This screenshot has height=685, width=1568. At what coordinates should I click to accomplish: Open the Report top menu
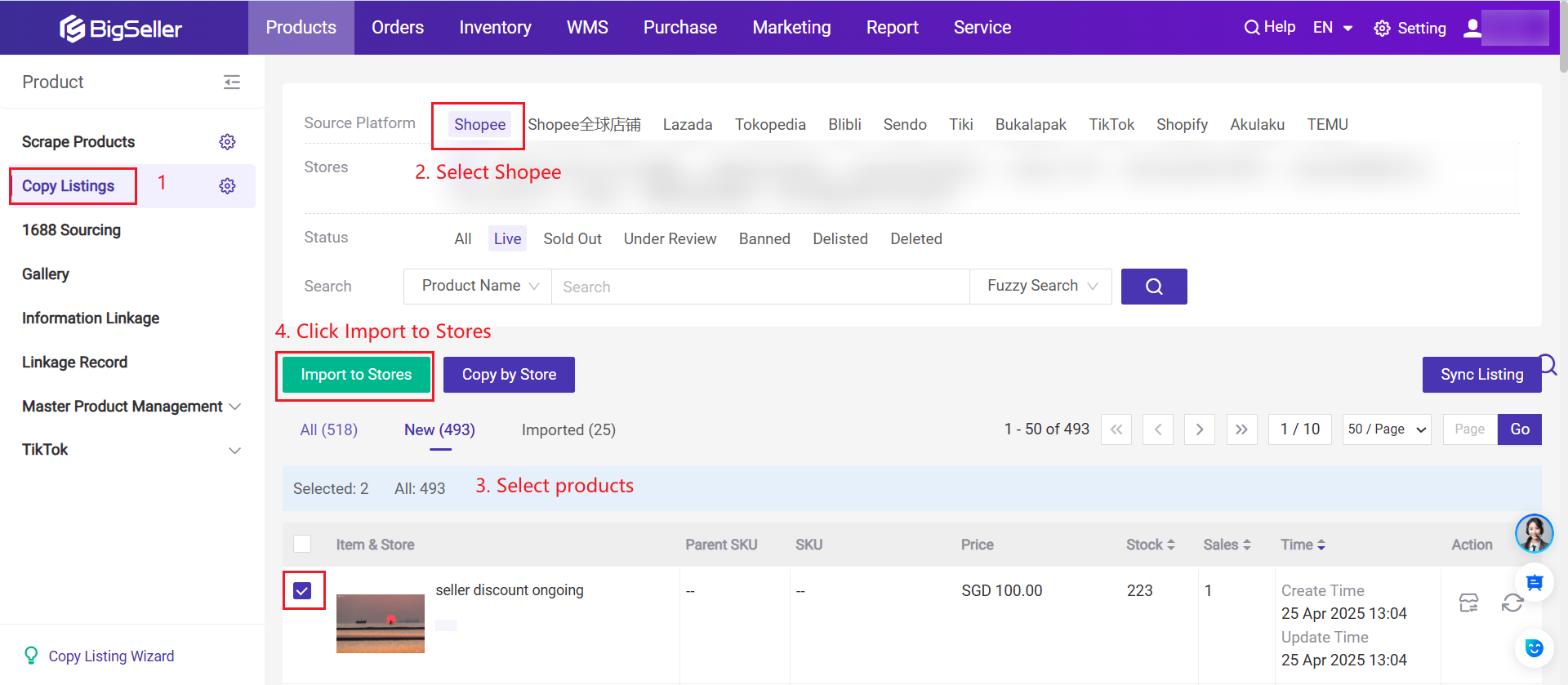(x=892, y=28)
